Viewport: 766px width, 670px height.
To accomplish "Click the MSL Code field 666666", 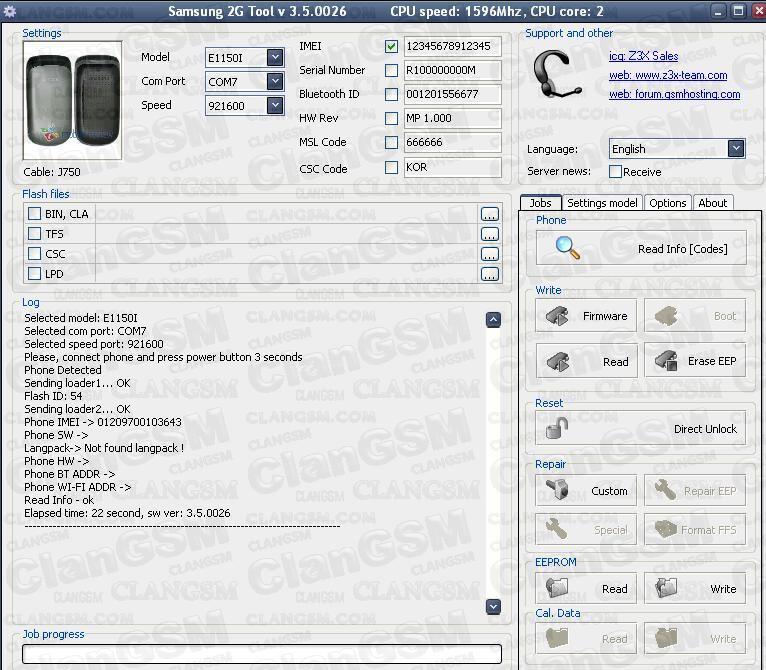I will coord(452,143).
